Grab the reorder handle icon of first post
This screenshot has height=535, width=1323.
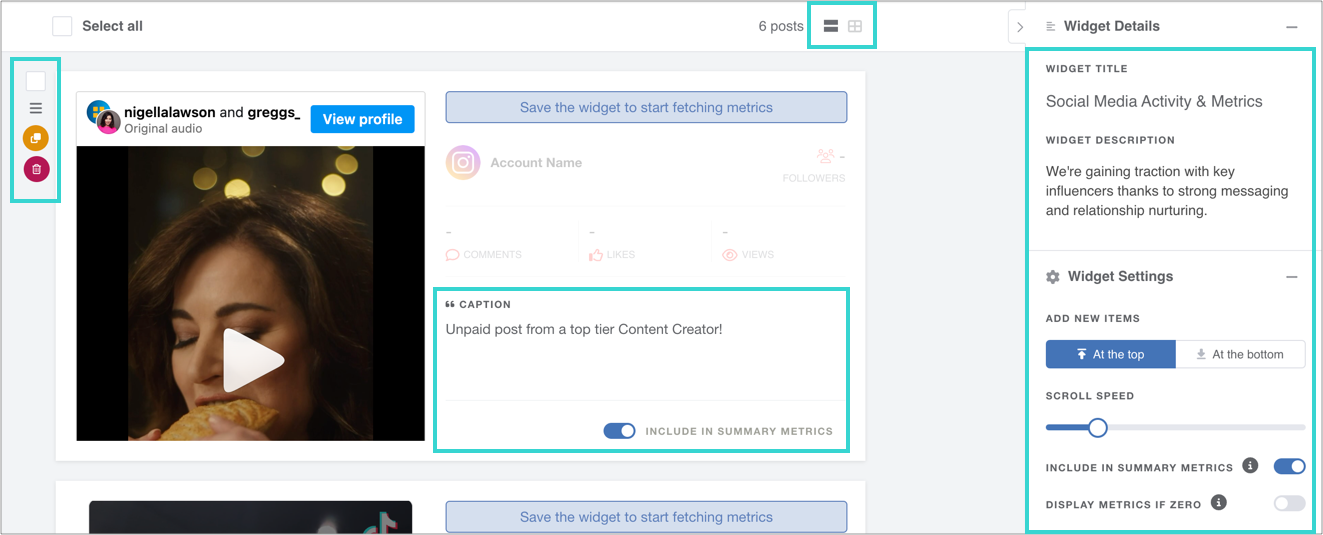(36, 108)
